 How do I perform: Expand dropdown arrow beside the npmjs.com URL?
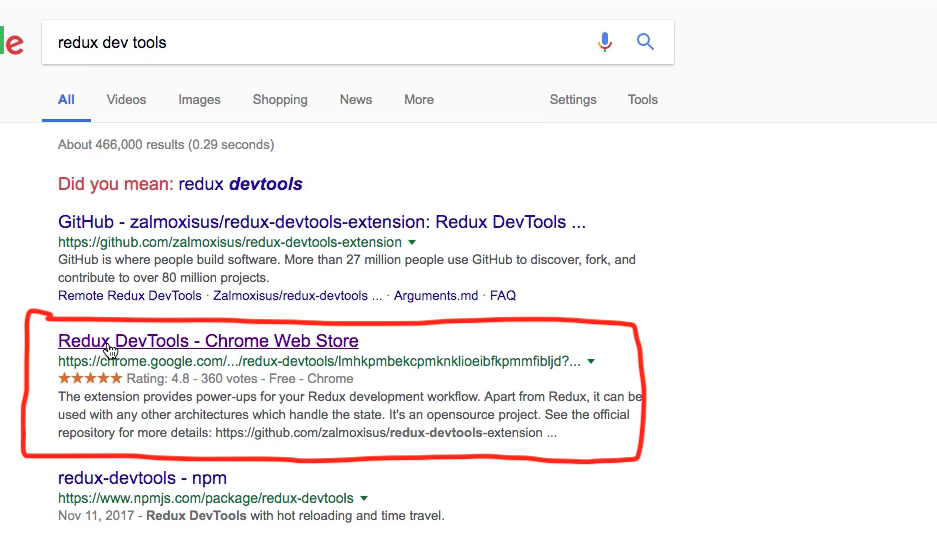pos(364,499)
